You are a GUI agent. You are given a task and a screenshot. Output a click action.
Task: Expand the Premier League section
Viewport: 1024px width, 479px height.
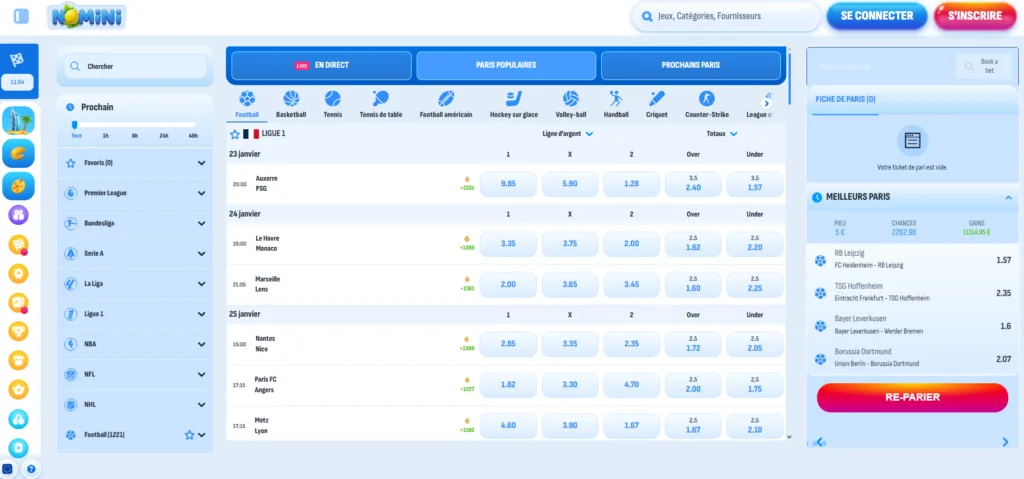click(201, 193)
